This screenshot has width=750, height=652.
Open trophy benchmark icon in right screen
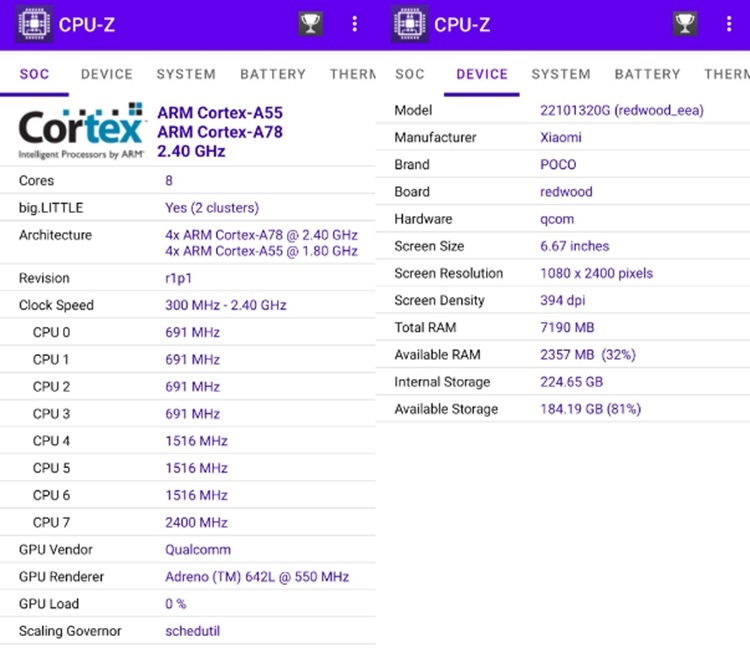[685, 23]
